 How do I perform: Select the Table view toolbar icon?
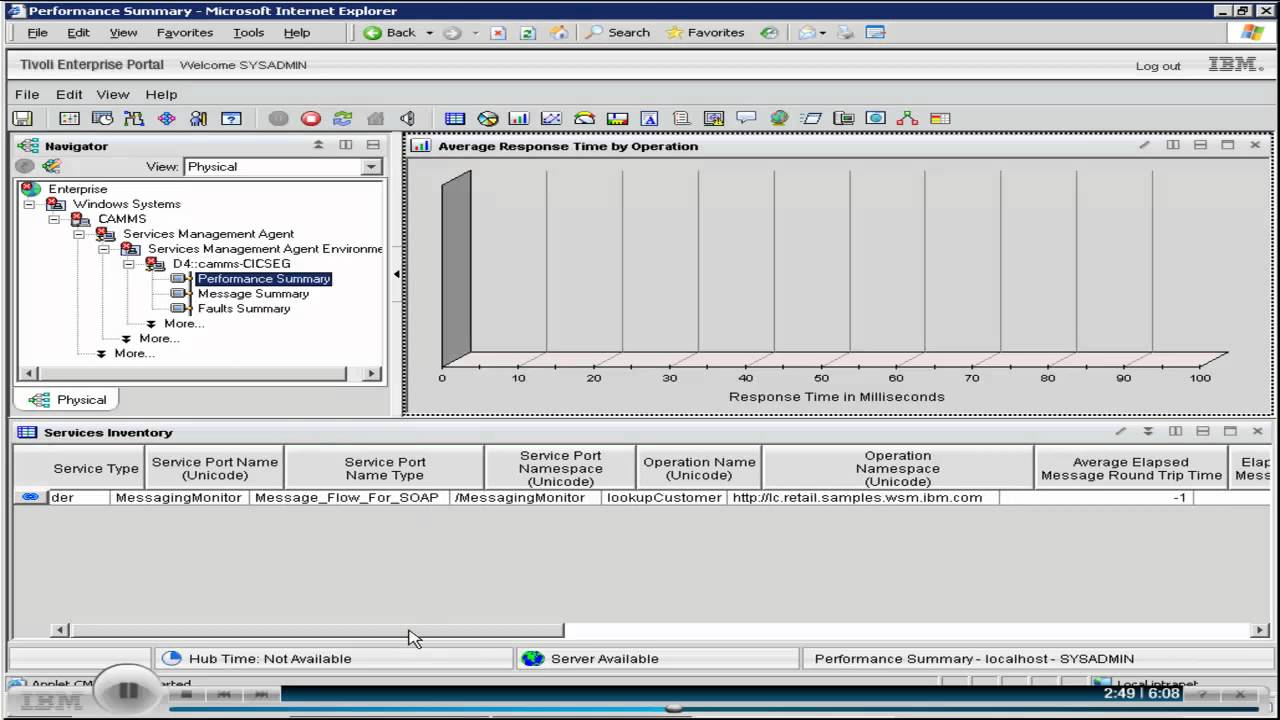(455, 118)
